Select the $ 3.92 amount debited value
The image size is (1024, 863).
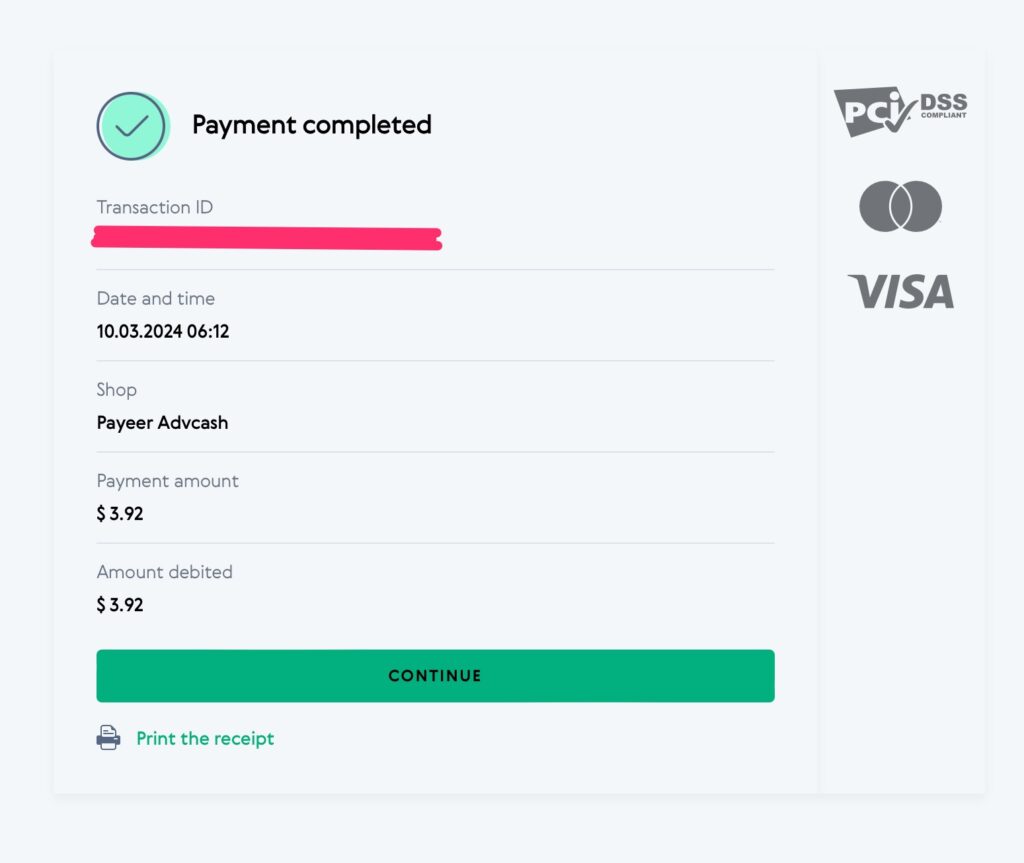tap(120, 605)
